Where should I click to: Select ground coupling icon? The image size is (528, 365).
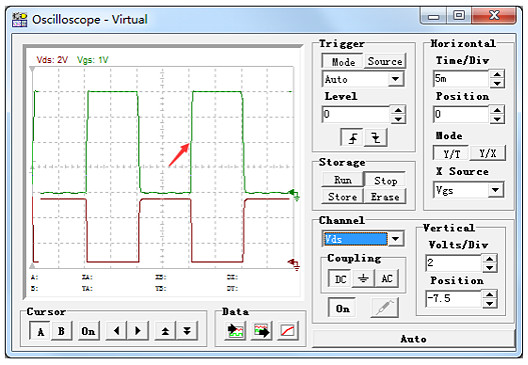coord(363,279)
